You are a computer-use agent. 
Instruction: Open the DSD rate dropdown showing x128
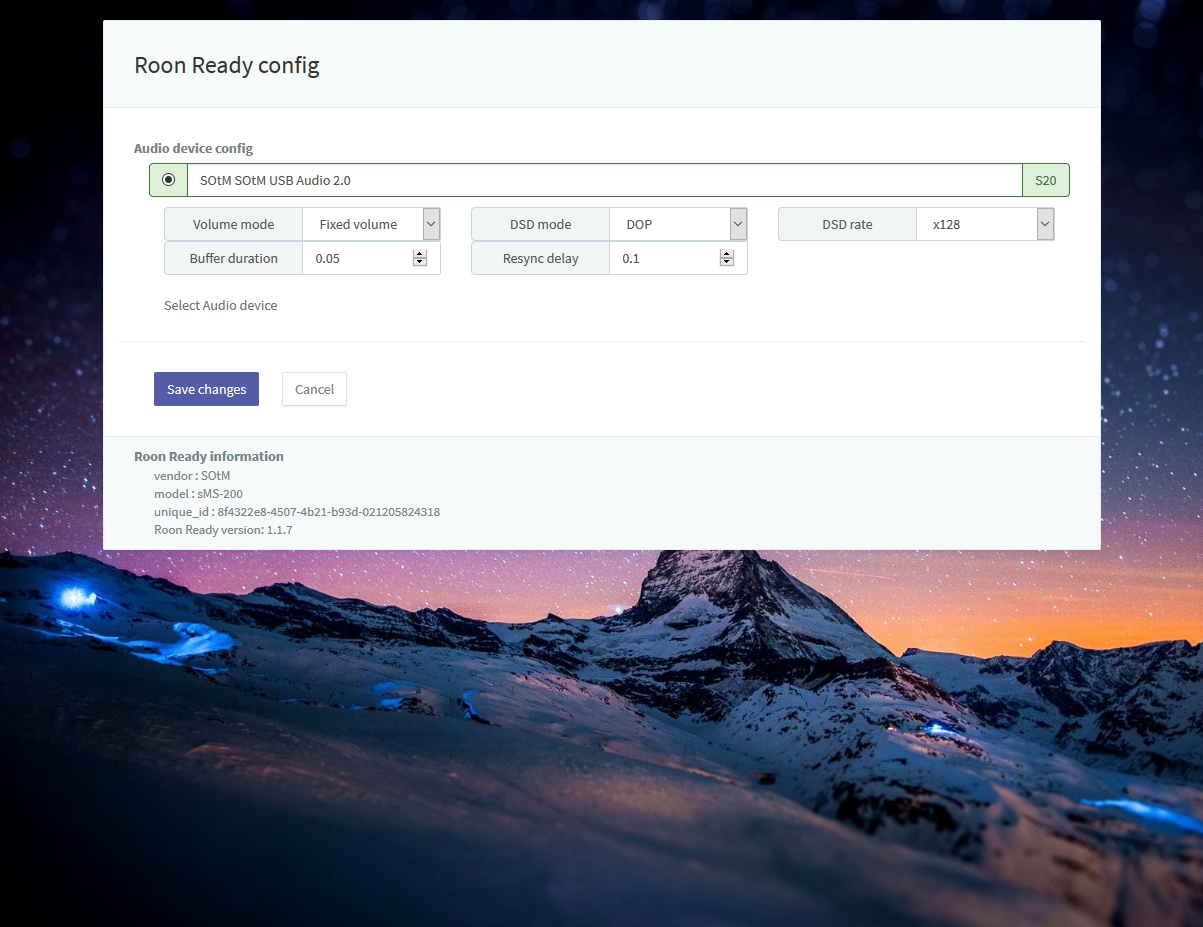coord(985,224)
